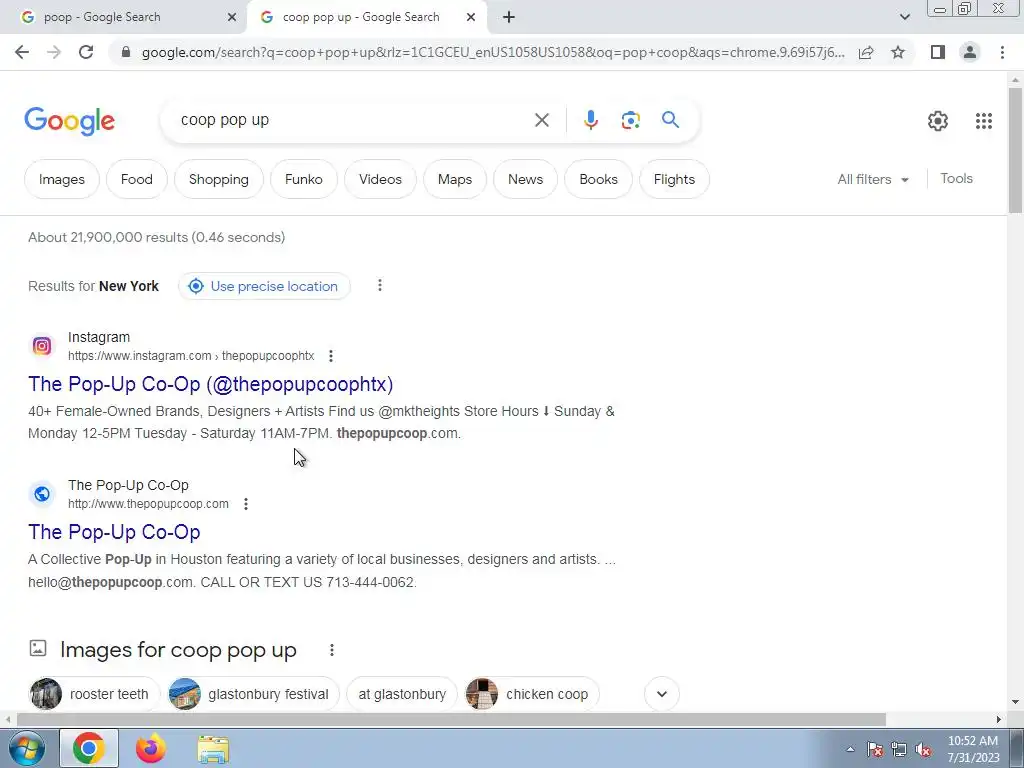Viewport: 1024px width, 768px height.
Task: Select glastonbury festival image chip
Action: (253, 694)
